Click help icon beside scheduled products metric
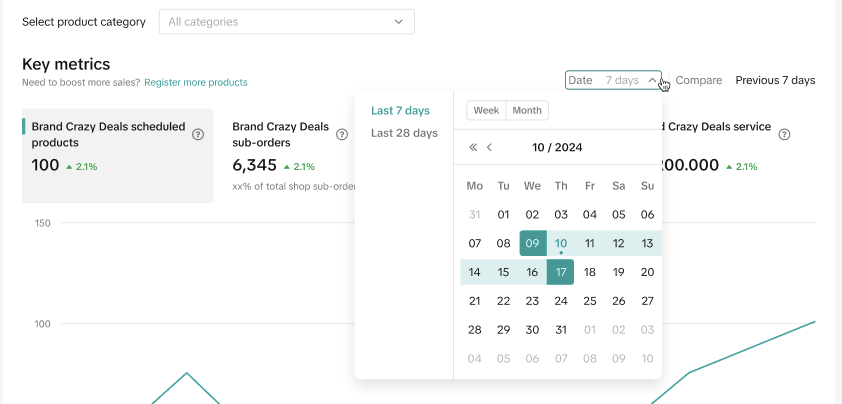 coord(198,134)
